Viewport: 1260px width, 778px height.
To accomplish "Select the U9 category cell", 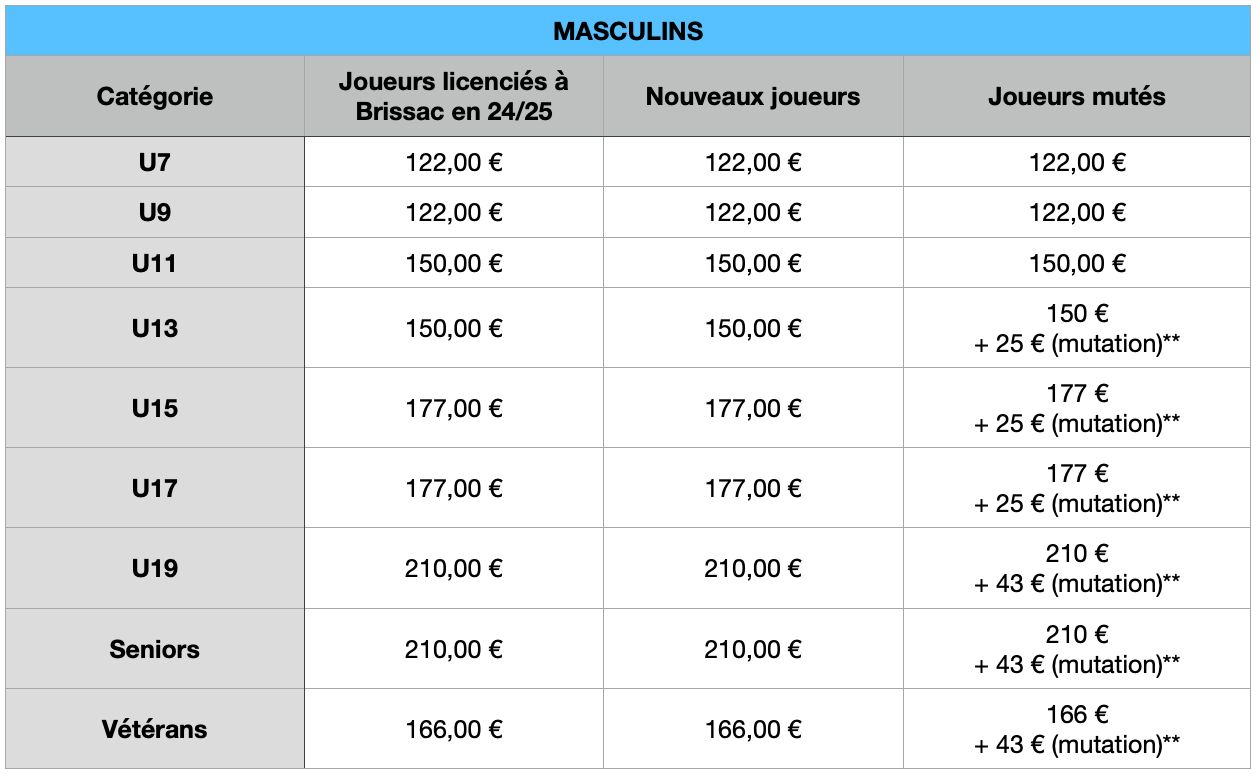I will click(x=155, y=212).
